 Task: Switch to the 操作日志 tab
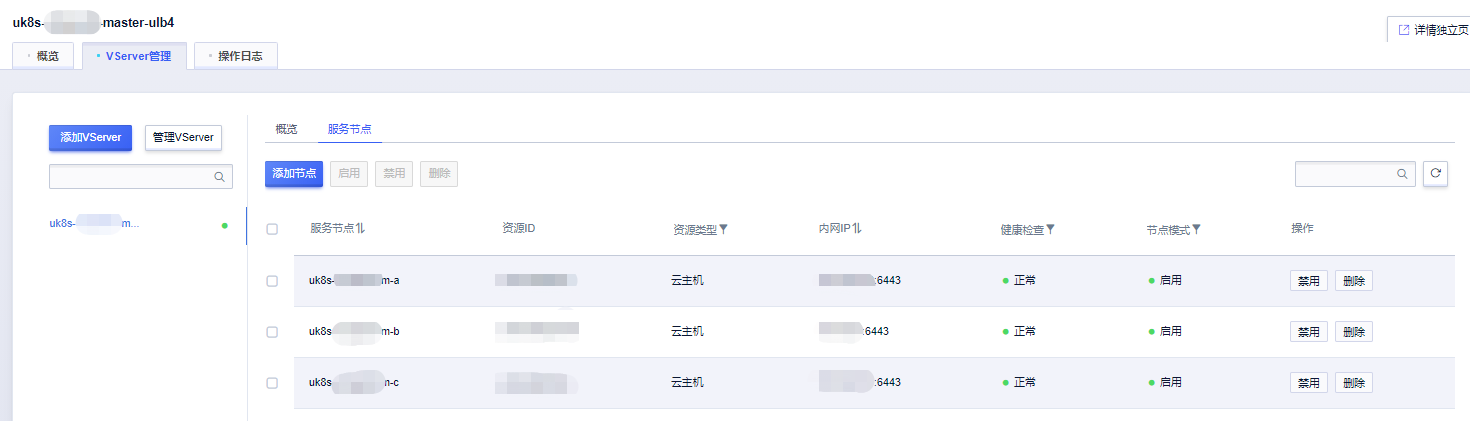pos(236,56)
